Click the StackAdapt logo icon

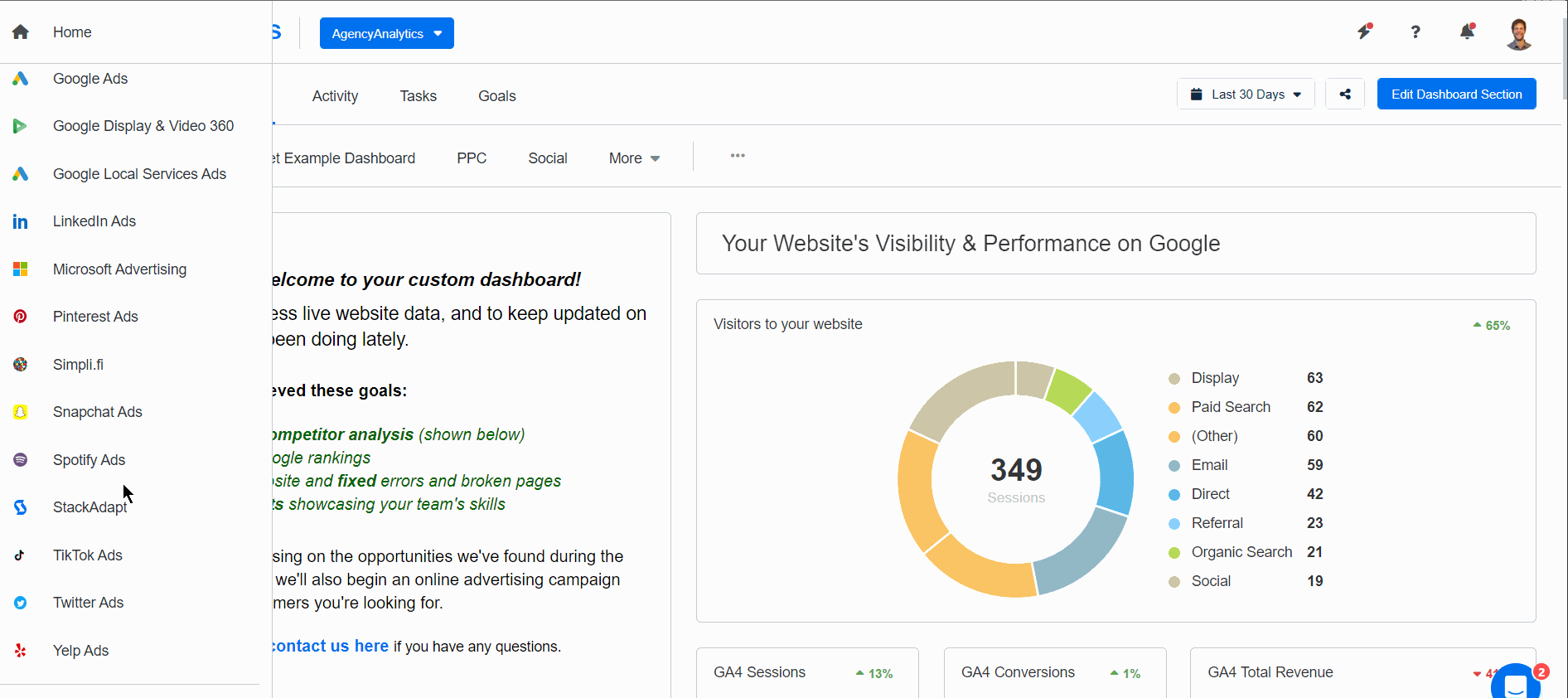(x=21, y=507)
